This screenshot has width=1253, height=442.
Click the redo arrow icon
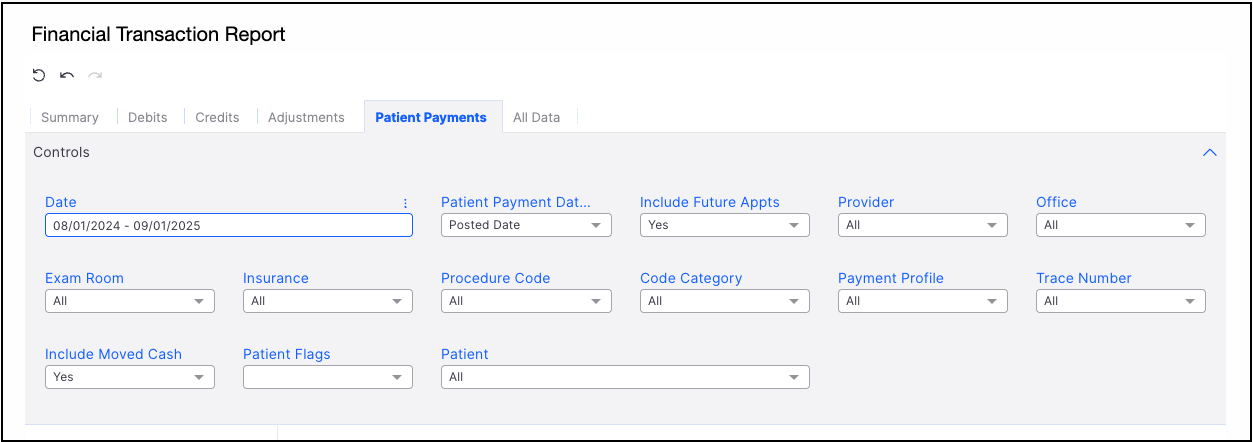pos(95,75)
